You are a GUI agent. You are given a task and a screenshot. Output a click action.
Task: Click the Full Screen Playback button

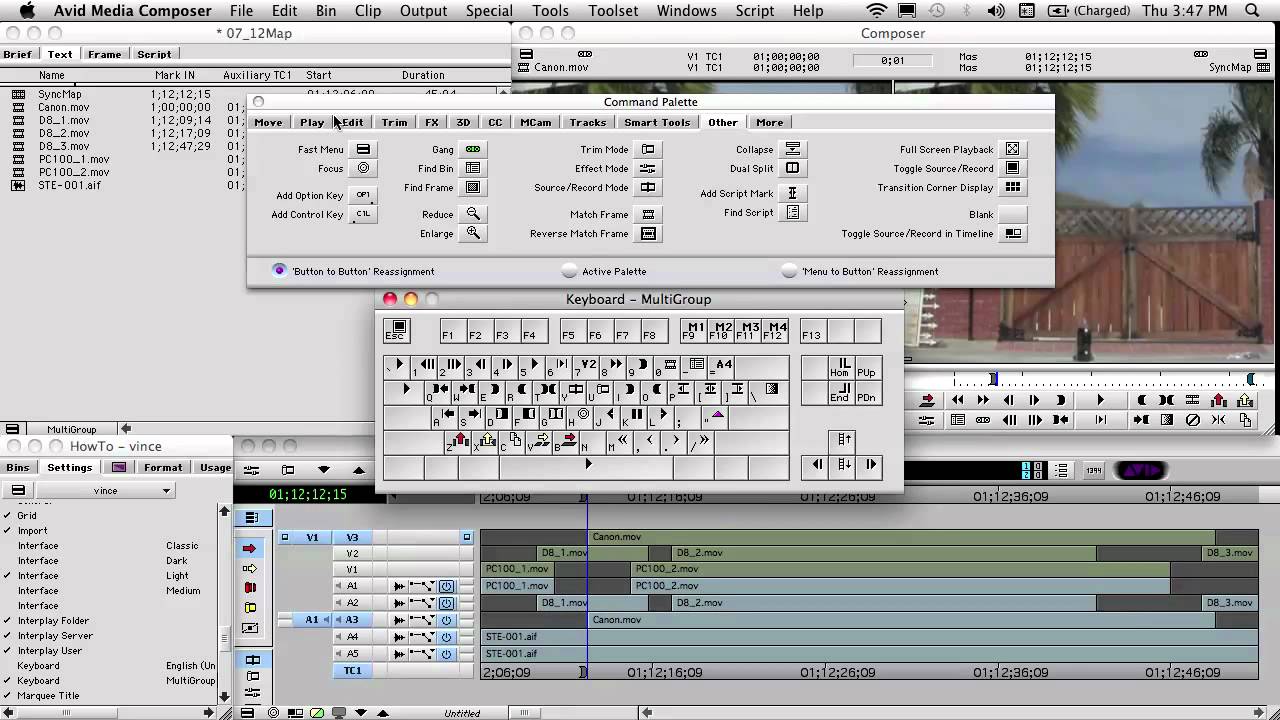coord(1013,149)
